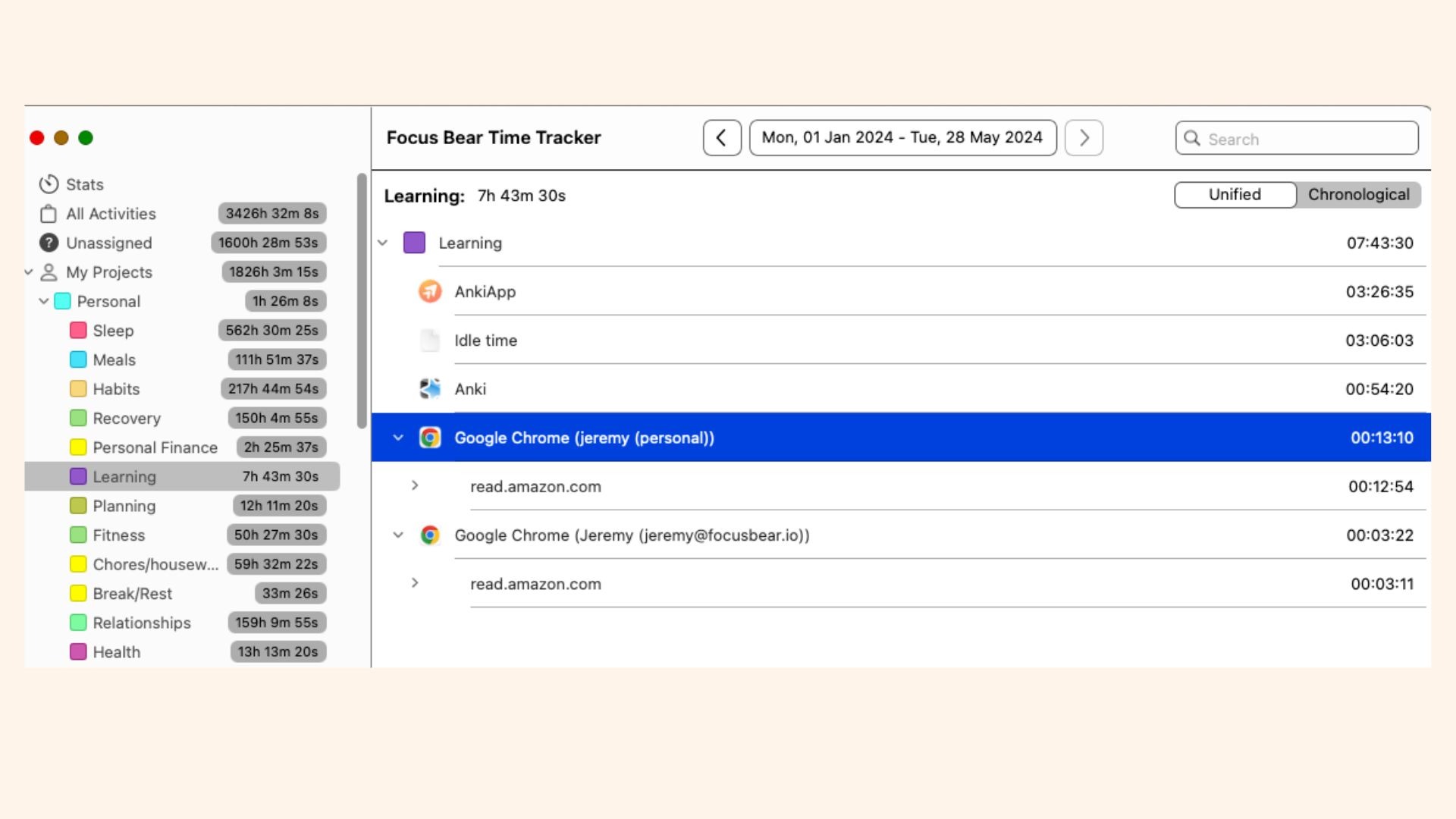Click the Google Chrome icon next to jeremy personal
This screenshot has height=819, width=1456.
point(431,438)
